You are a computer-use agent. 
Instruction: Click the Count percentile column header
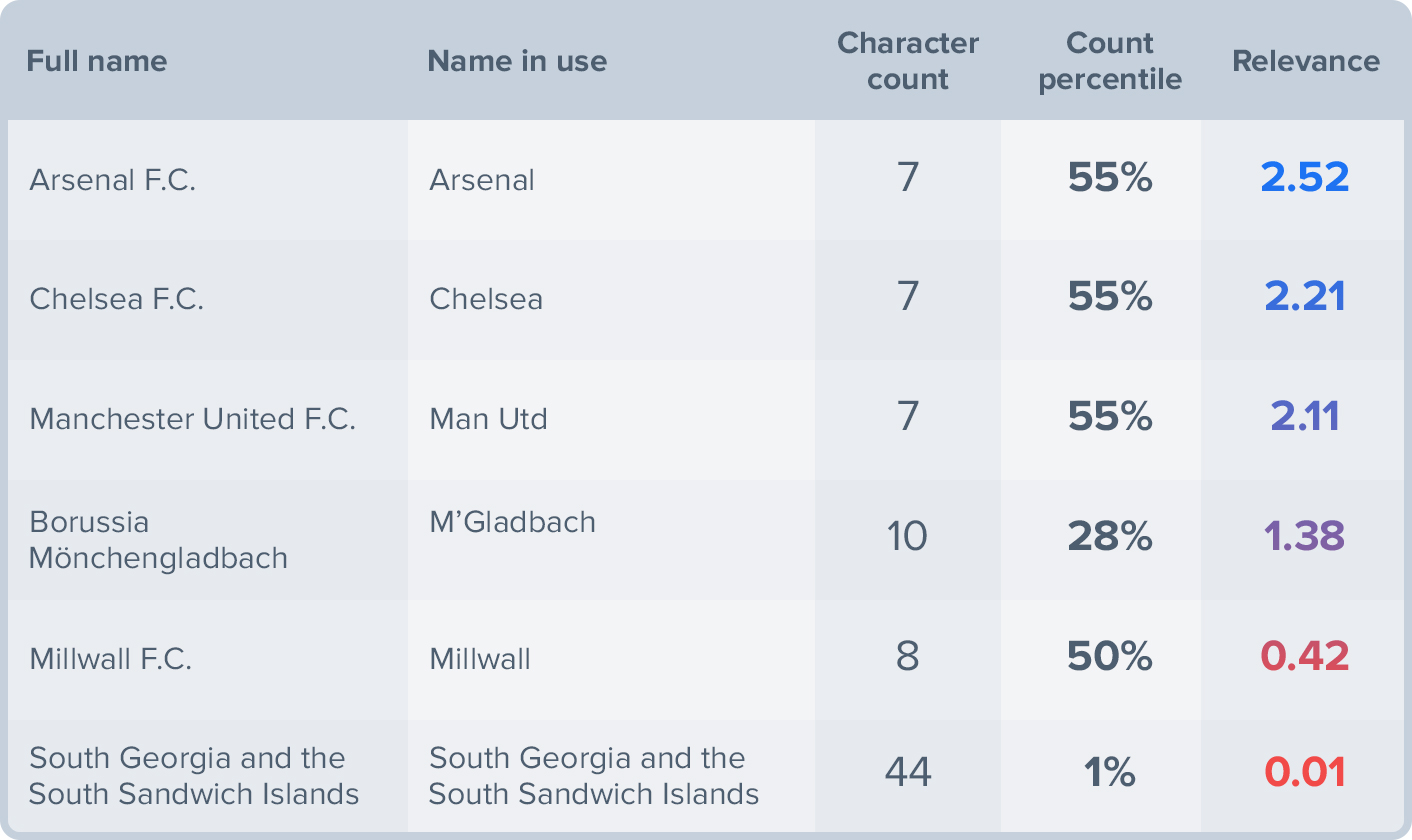point(1110,61)
